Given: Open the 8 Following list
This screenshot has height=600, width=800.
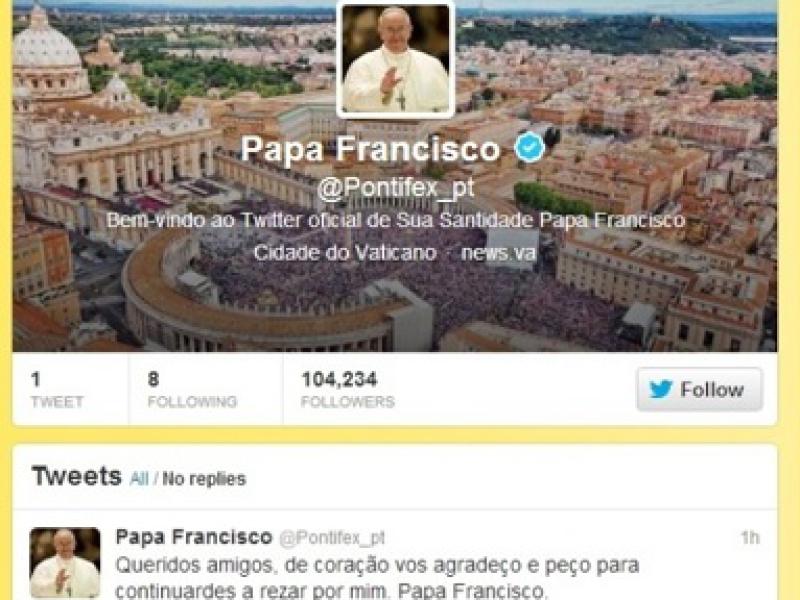Looking at the screenshot, I should tap(192, 390).
